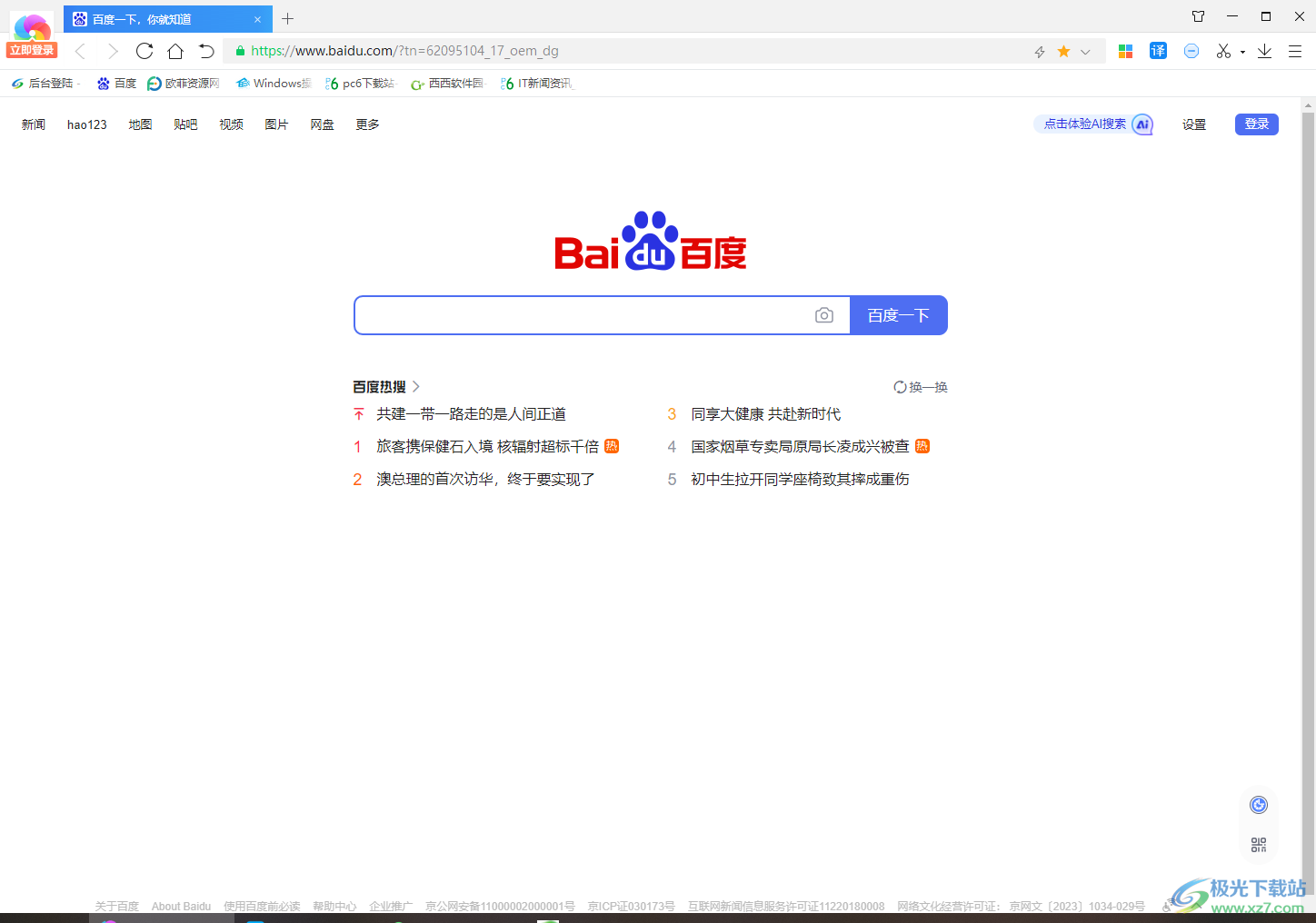Click 视频 in Baidu navigation
Image resolution: width=1316 pixels, height=923 pixels.
coord(231,124)
